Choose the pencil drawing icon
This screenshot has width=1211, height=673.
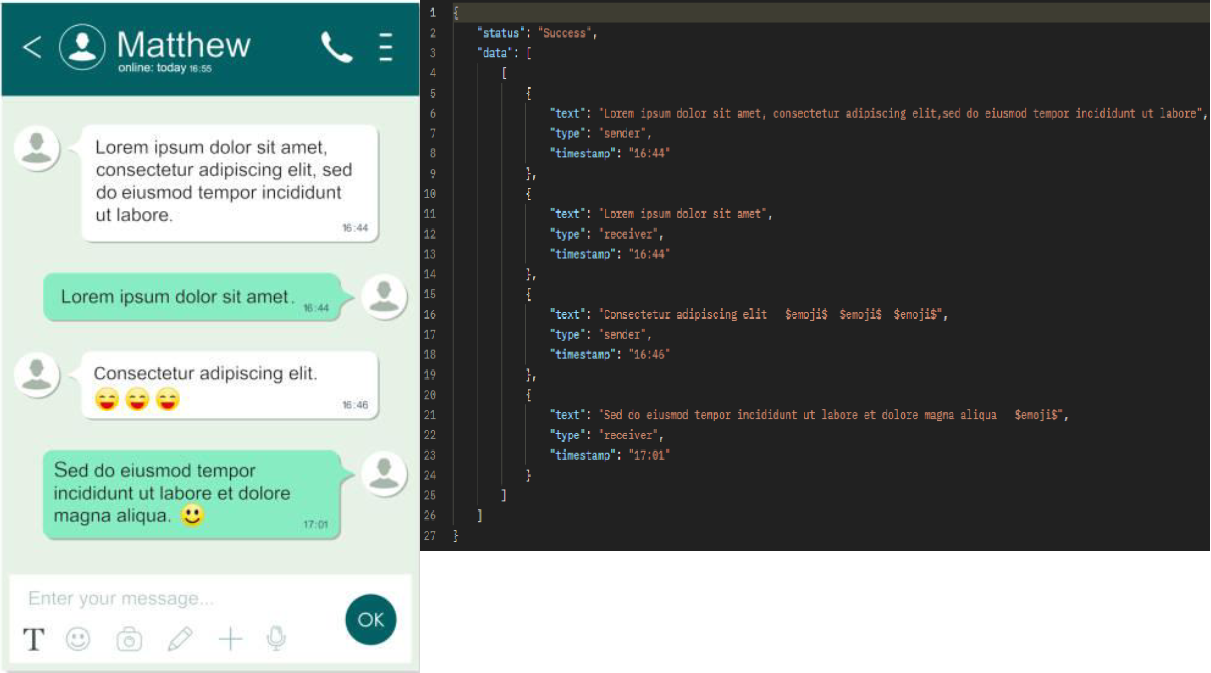pos(180,639)
